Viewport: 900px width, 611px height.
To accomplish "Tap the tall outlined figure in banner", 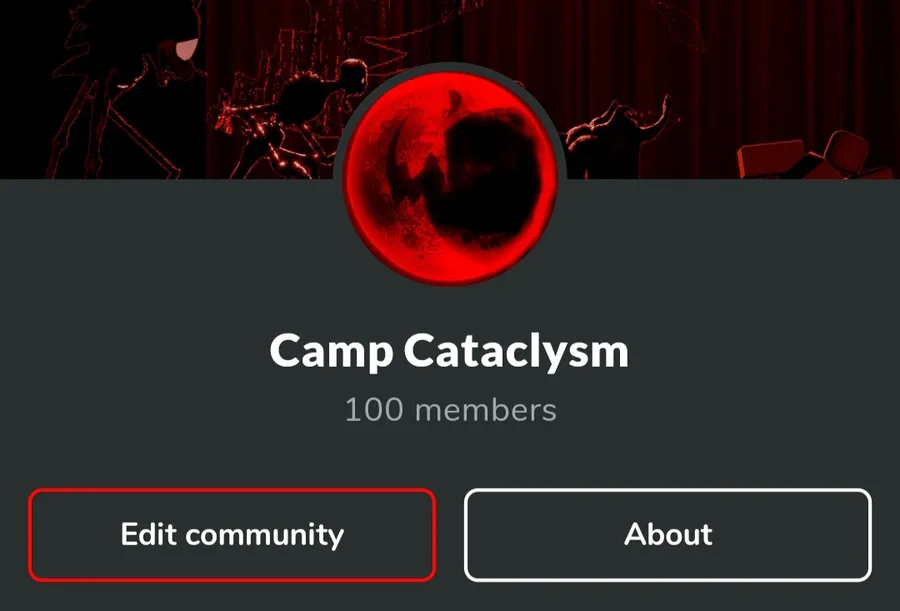I will point(126,92).
